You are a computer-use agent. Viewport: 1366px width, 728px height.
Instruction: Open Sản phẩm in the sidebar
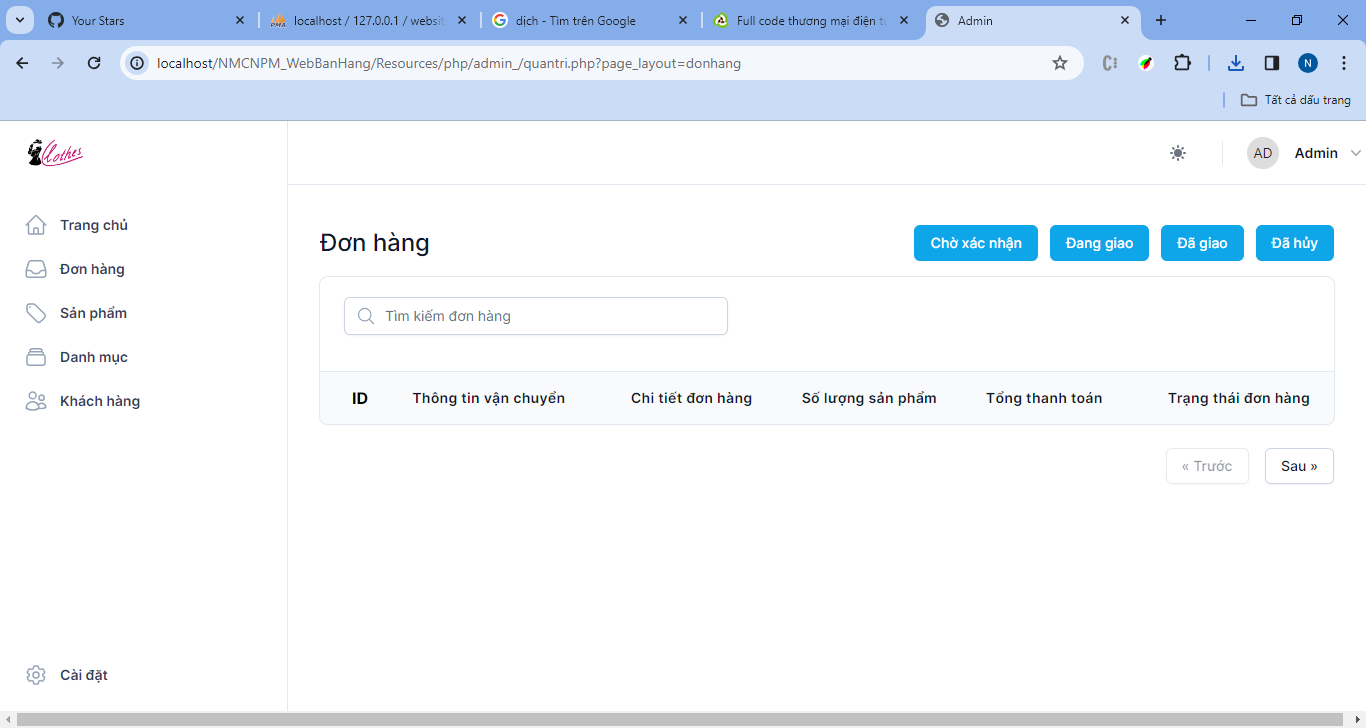pyautogui.click(x=93, y=313)
